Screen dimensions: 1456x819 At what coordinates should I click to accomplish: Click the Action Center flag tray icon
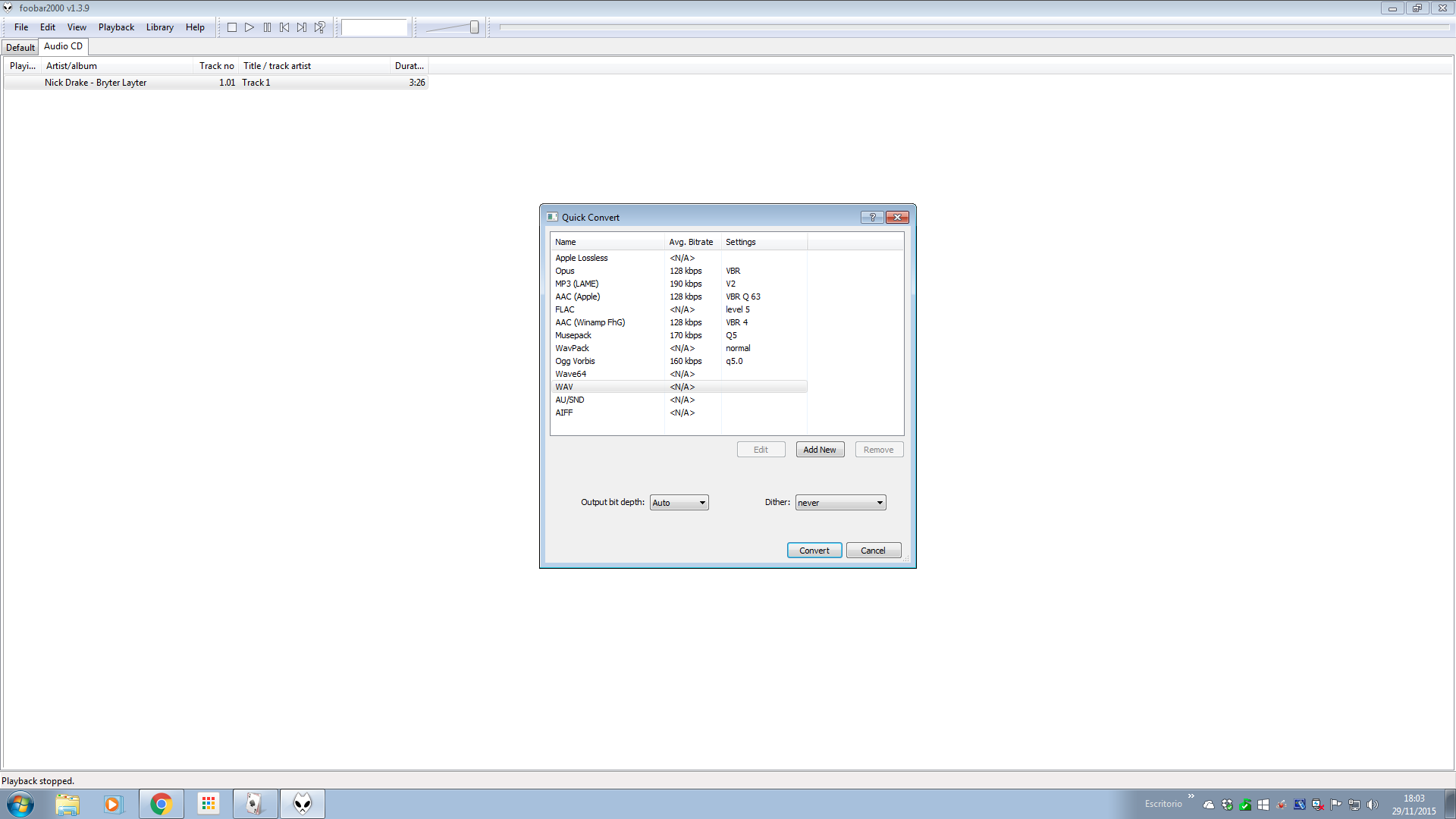tap(1336, 805)
